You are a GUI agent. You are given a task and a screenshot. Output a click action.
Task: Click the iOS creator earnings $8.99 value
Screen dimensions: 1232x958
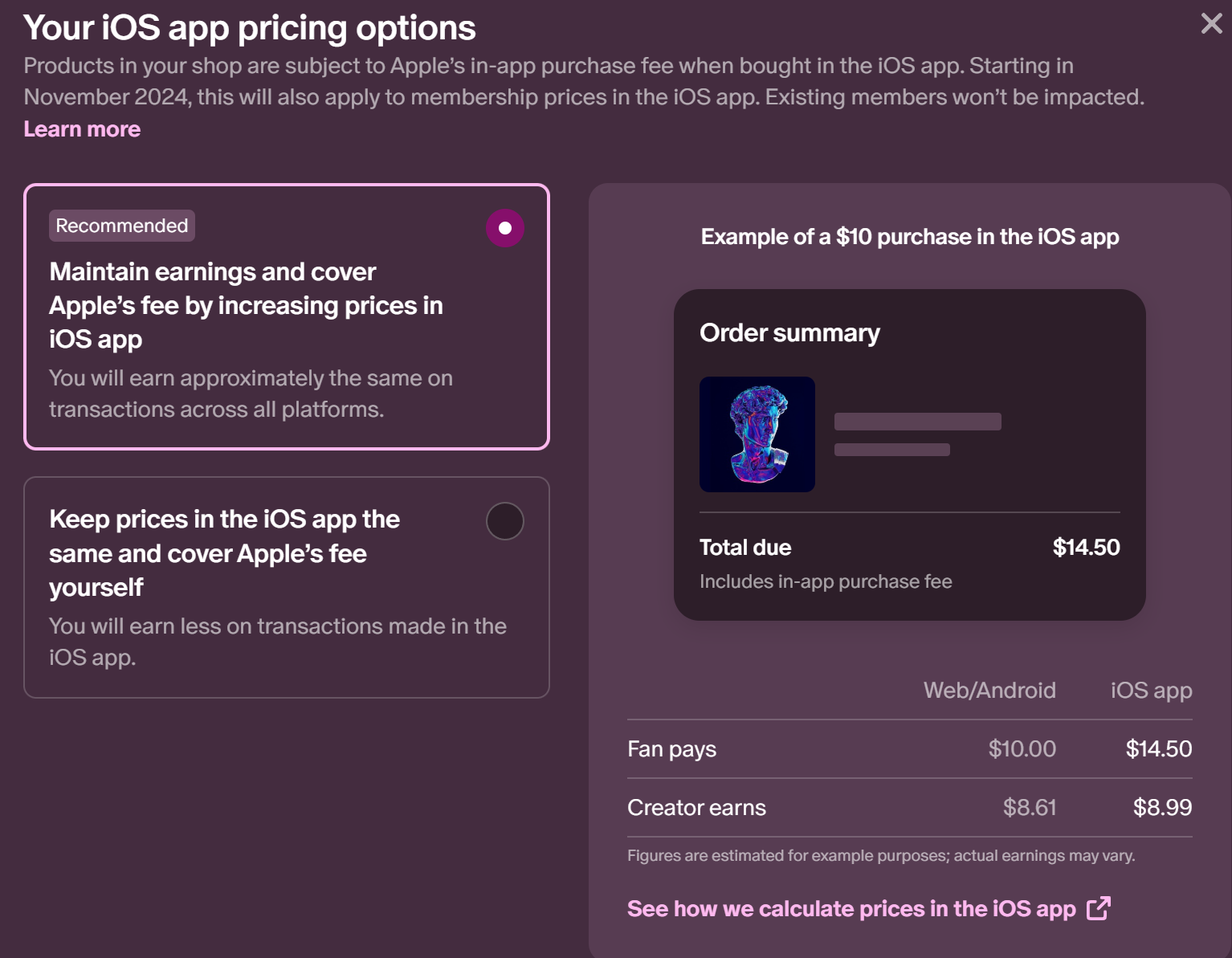click(x=1162, y=807)
